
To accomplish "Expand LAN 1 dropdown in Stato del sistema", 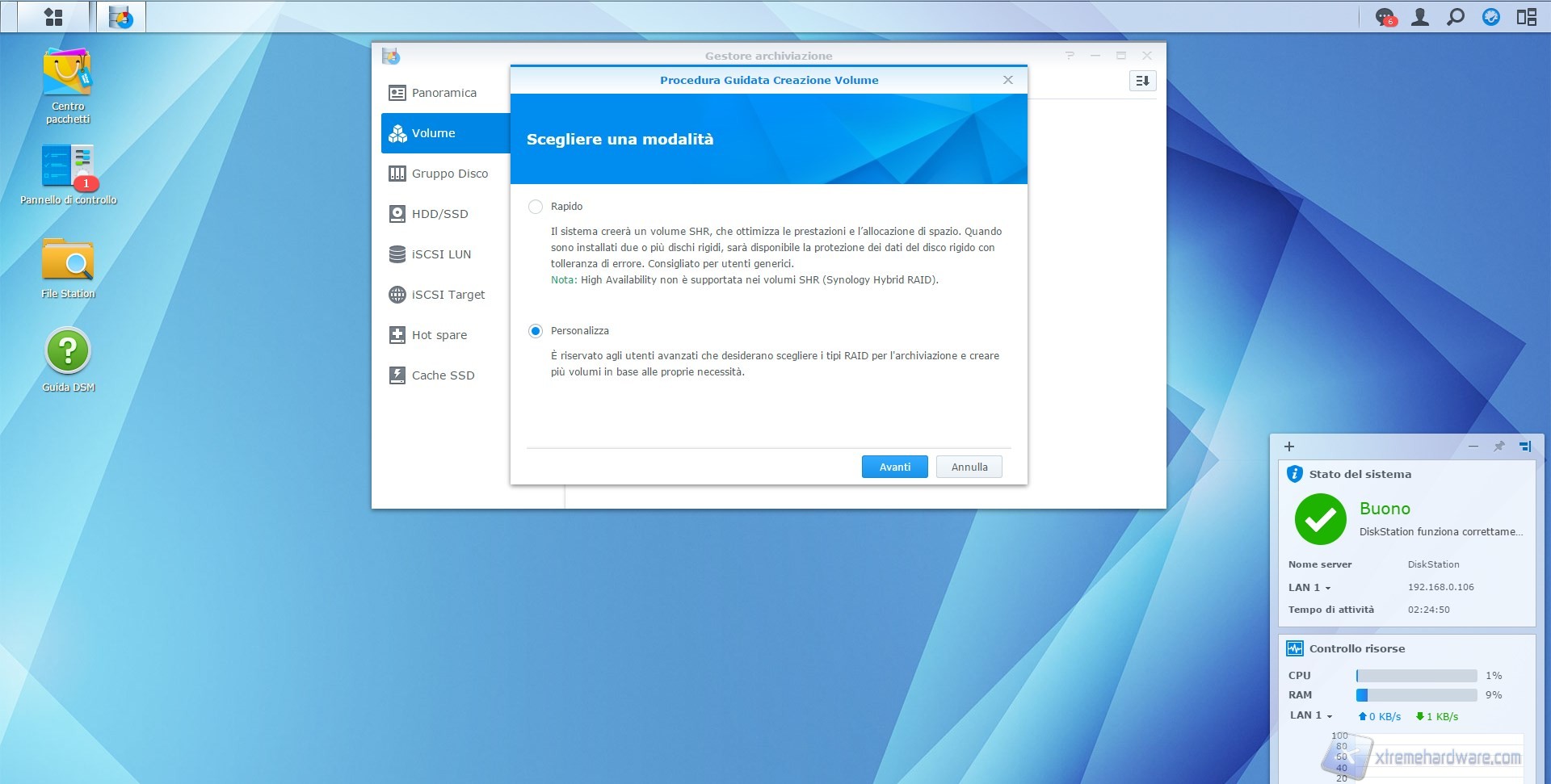I will (x=1327, y=588).
